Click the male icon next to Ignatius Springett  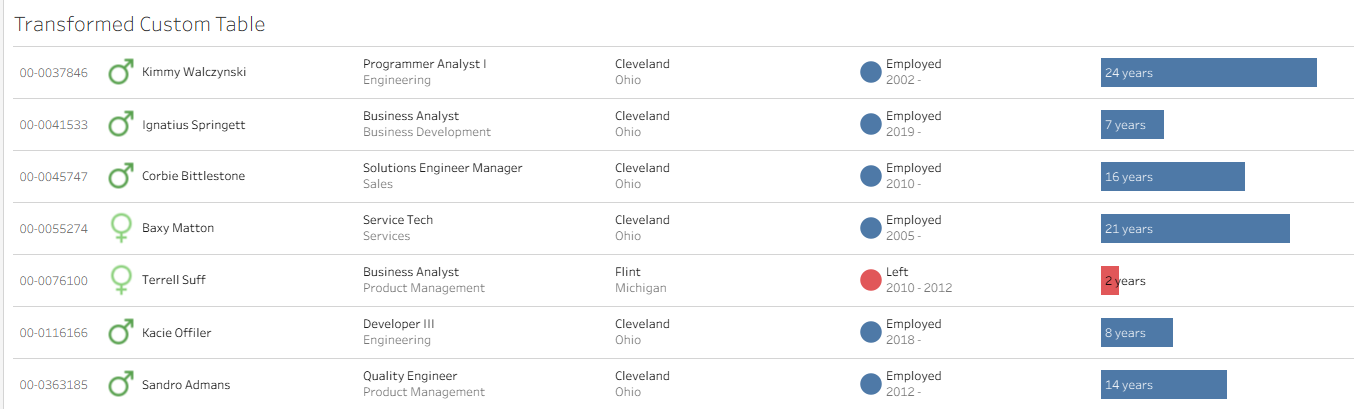(121, 124)
